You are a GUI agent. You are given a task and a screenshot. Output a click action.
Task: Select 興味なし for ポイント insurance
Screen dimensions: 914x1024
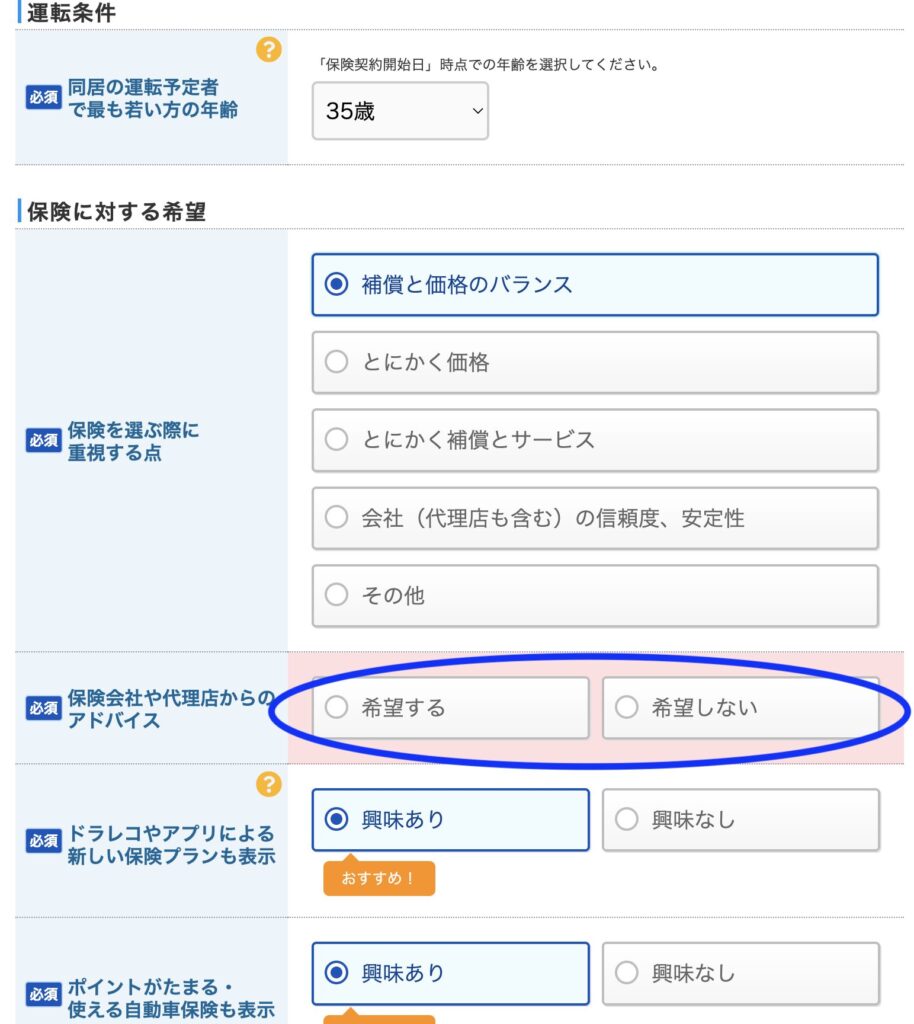point(740,973)
